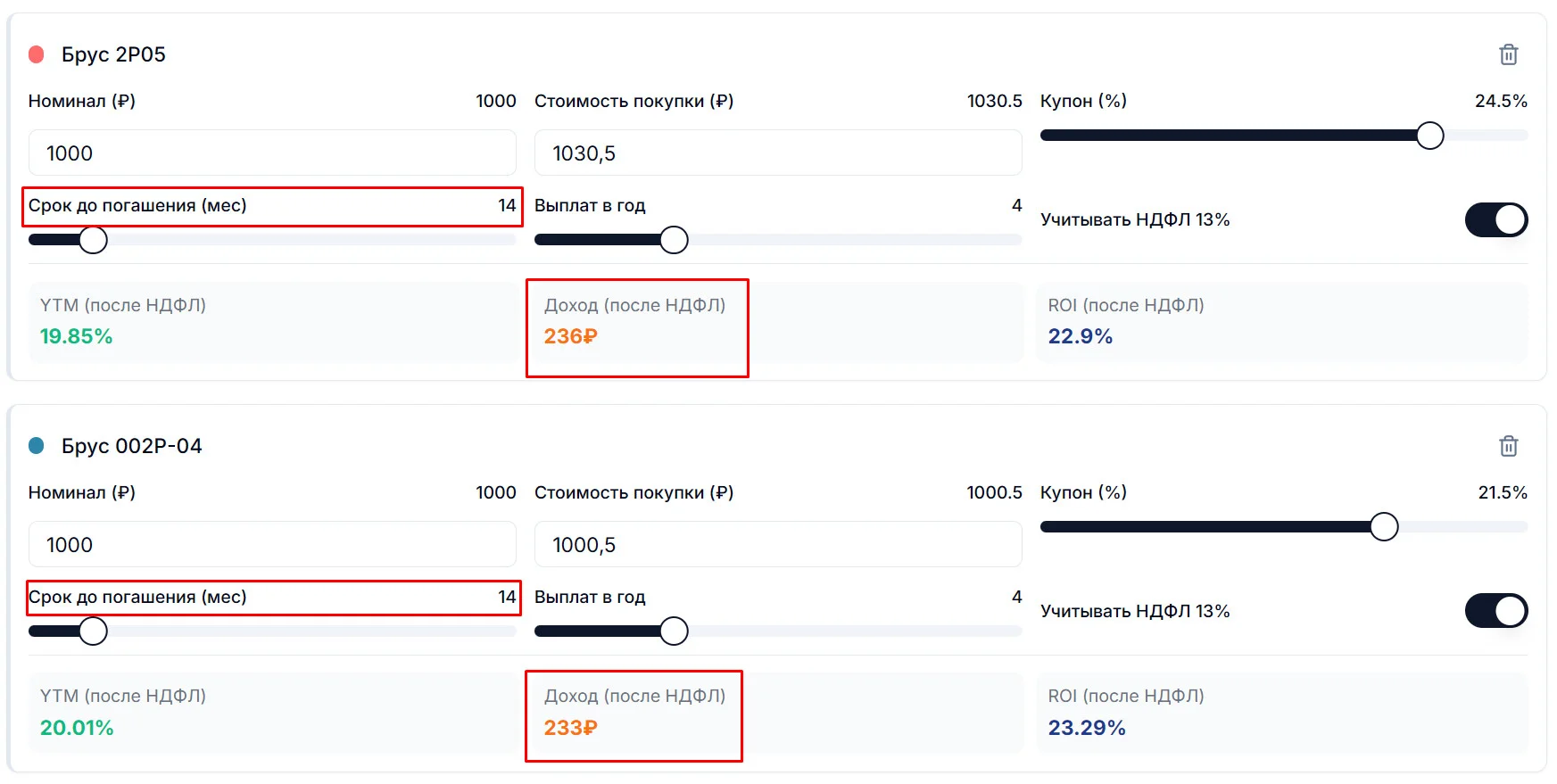Viewport: 1557px width, 784px height.
Task: Click maturity term slider handle in Брус 2Р05
Action: [x=93, y=240]
